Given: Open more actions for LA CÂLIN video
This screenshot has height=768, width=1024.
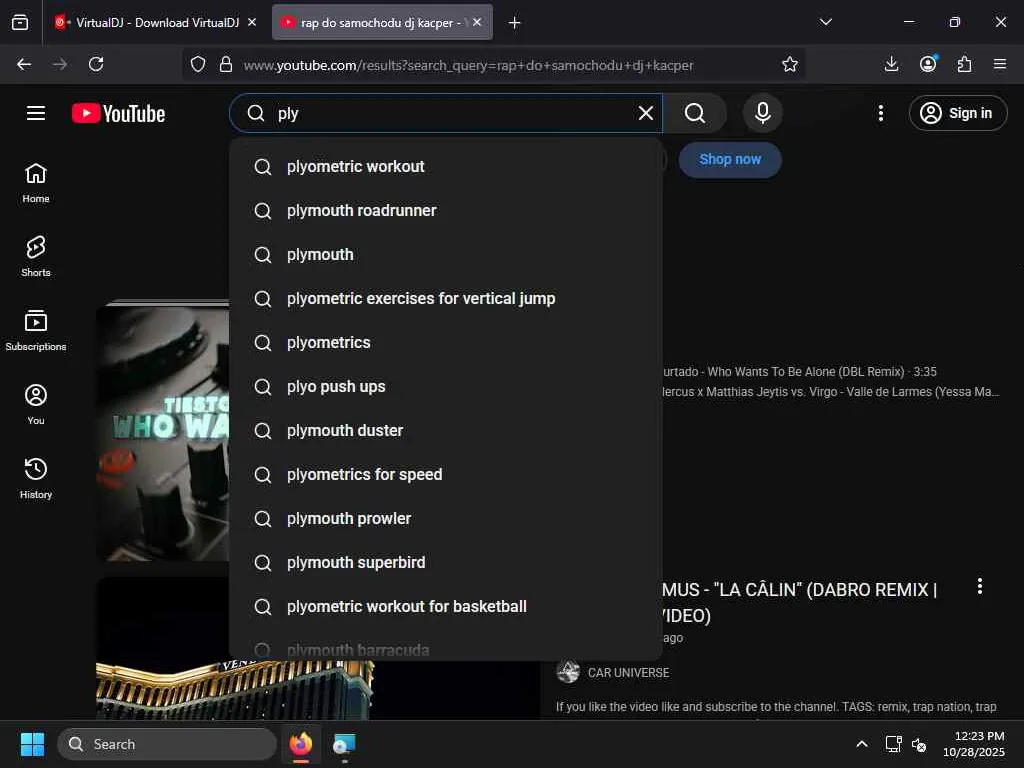Looking at the screenshot, I should [x=980, y=586].
